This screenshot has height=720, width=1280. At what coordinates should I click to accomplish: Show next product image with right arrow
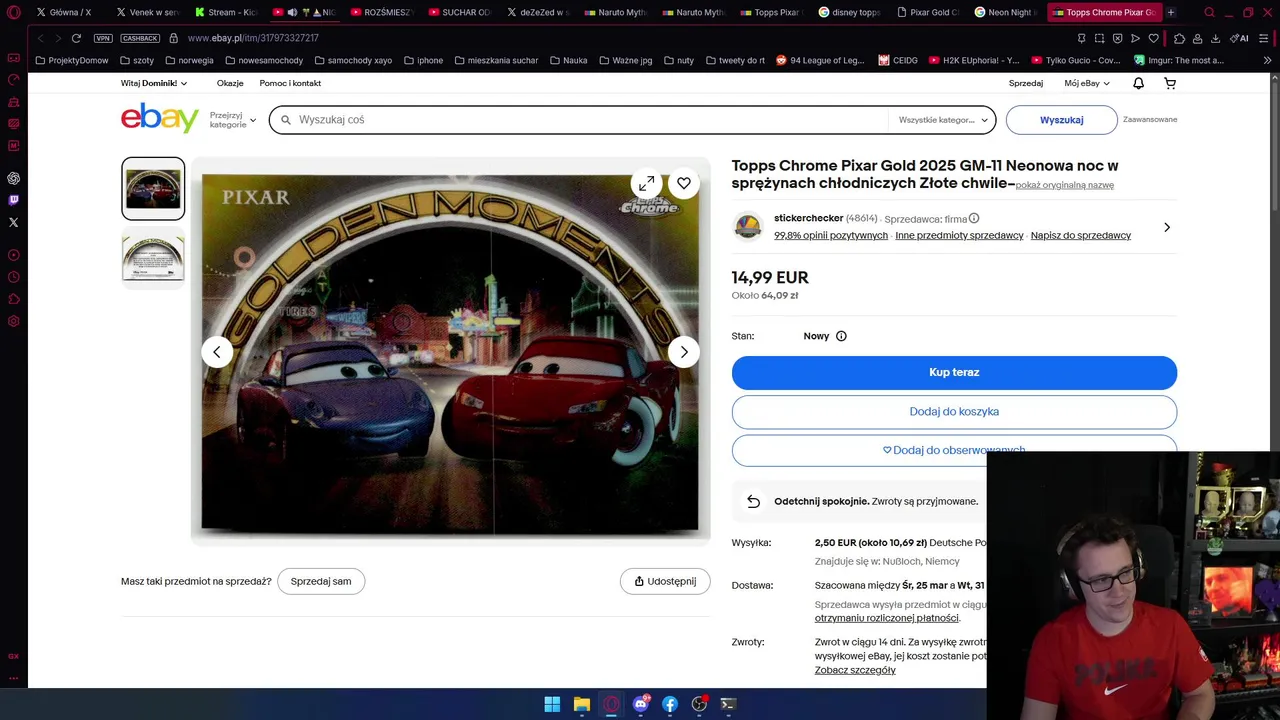[x=684, y=352]
